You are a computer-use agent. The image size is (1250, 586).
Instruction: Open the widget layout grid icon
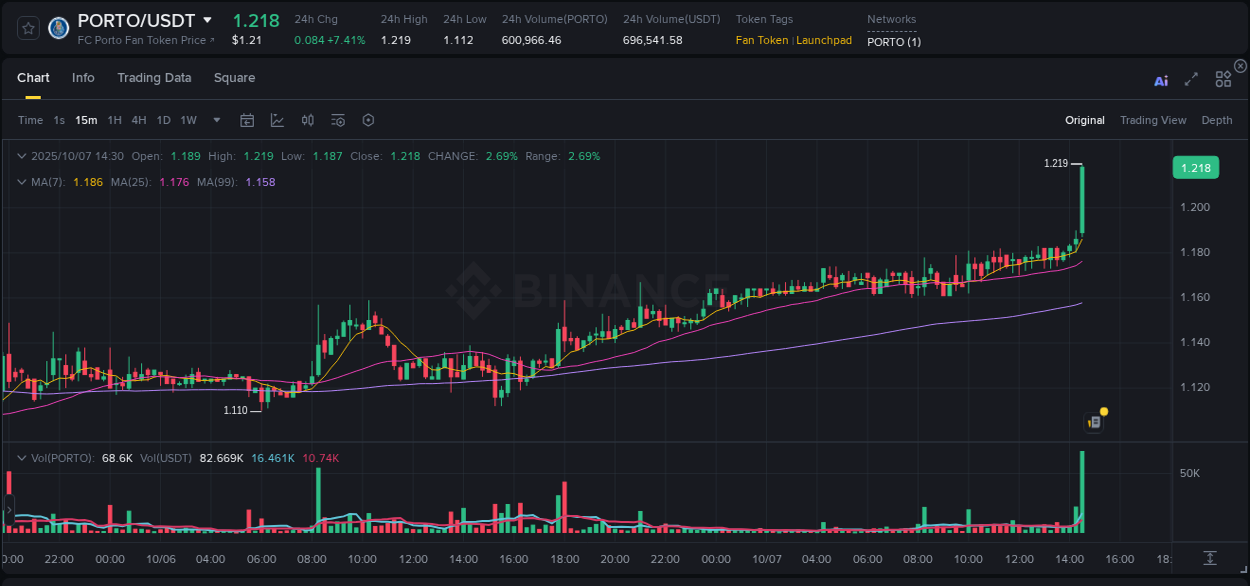[x=1222, y=77]
